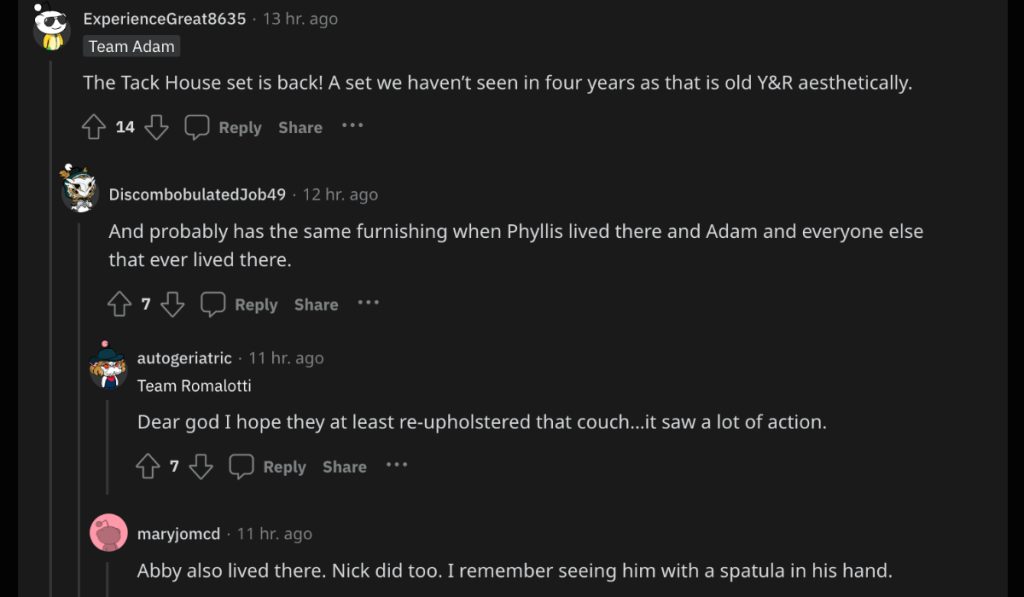Downvote ExperienceGreat8635's comment
The width and height of the screenshot is (1024, 597).
pos(156,127)
